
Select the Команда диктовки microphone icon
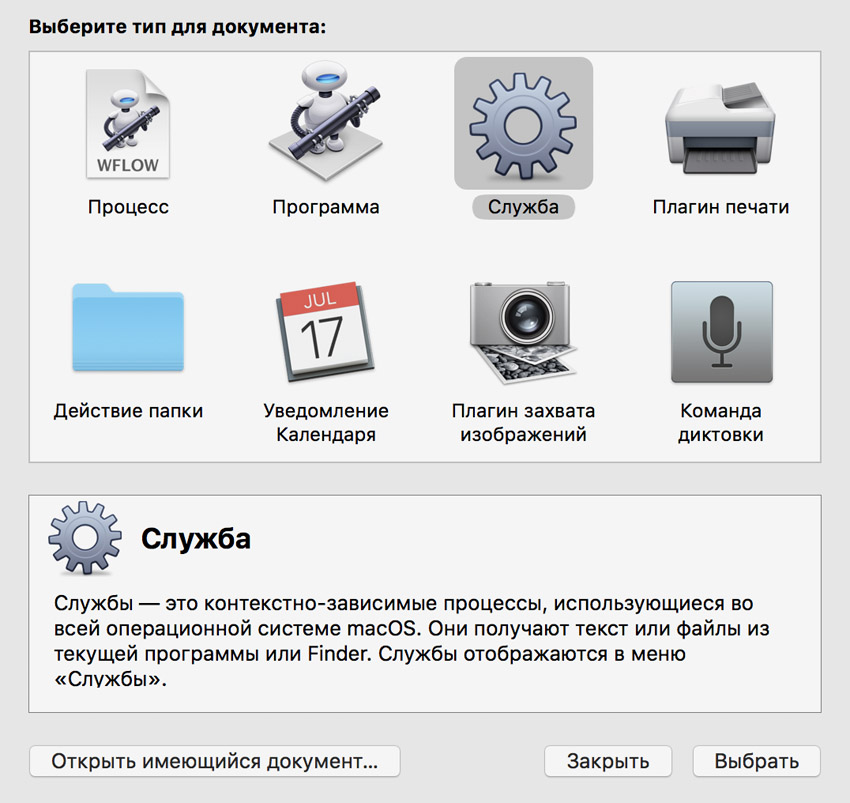click(x=720, y=330)
